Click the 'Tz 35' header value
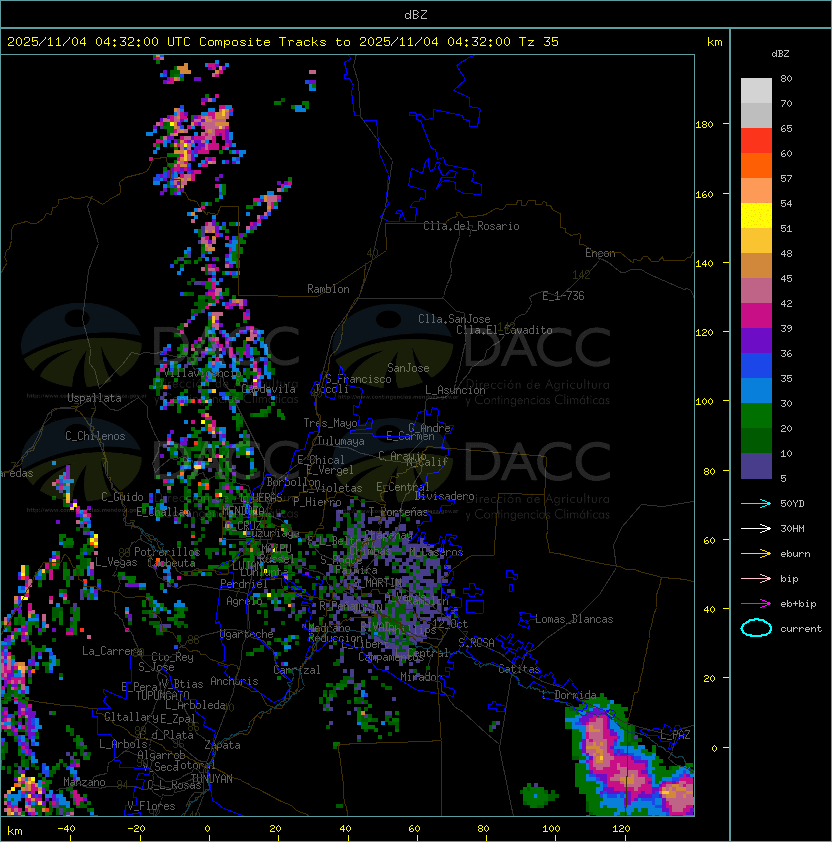 [x=539, y=42]
